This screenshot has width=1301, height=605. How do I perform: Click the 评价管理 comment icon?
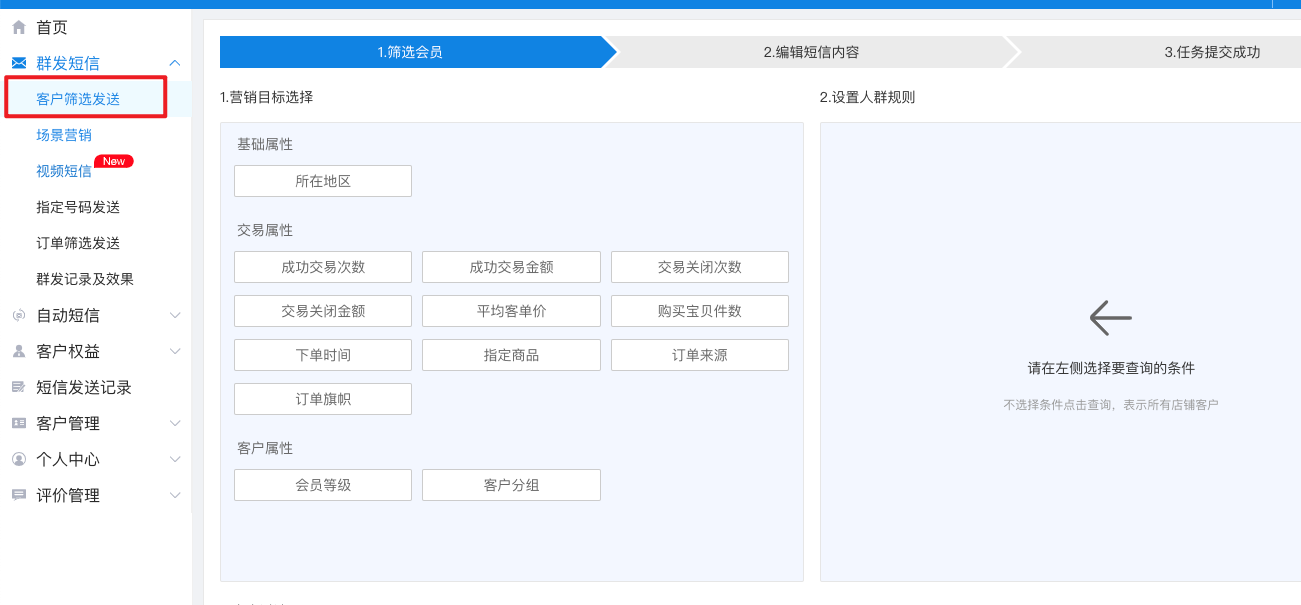19,496
